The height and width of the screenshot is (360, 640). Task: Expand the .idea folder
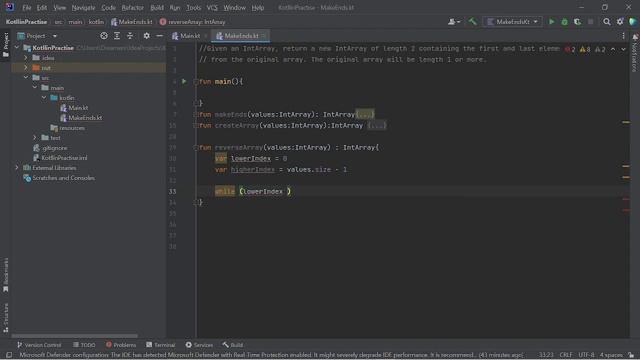point(26,58)
